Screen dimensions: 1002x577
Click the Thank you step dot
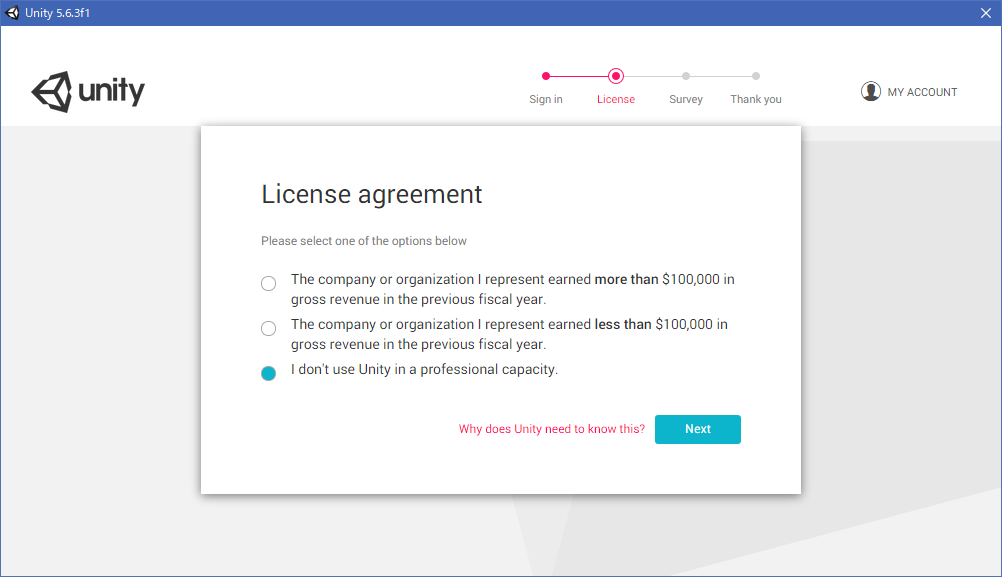coord(756,76)
